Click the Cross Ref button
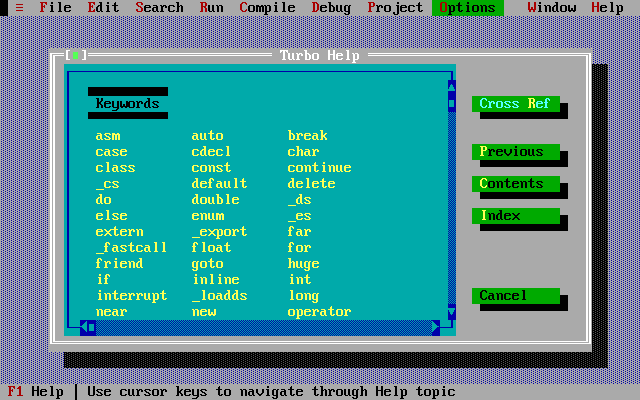640x400 pixels. (516, 104)
